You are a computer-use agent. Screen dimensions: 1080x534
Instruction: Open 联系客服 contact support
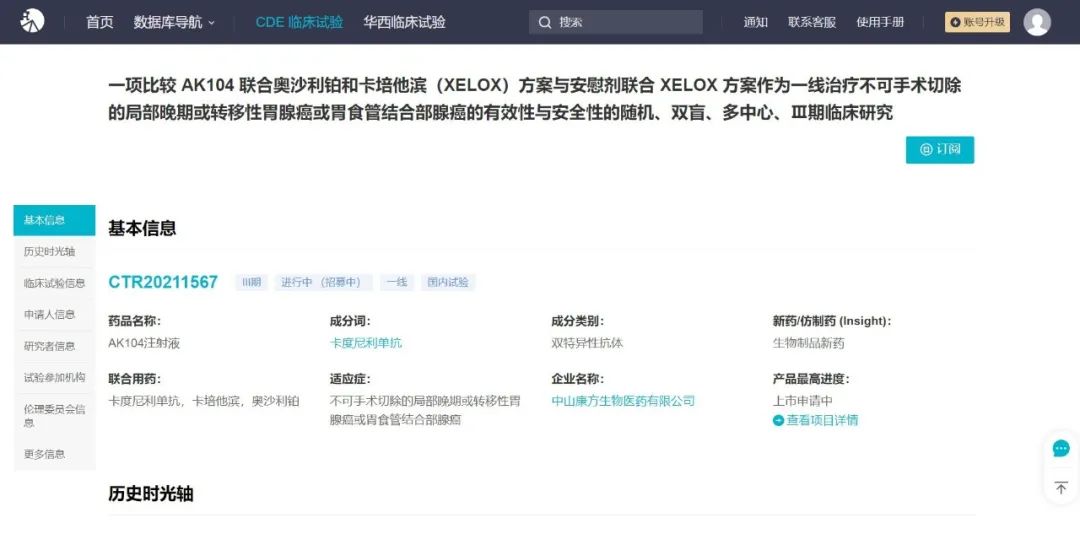pos(812,22)
